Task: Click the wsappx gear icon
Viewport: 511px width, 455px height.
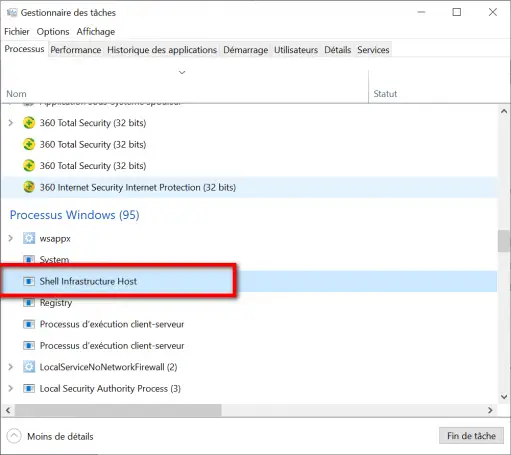Action: (29, 238)
